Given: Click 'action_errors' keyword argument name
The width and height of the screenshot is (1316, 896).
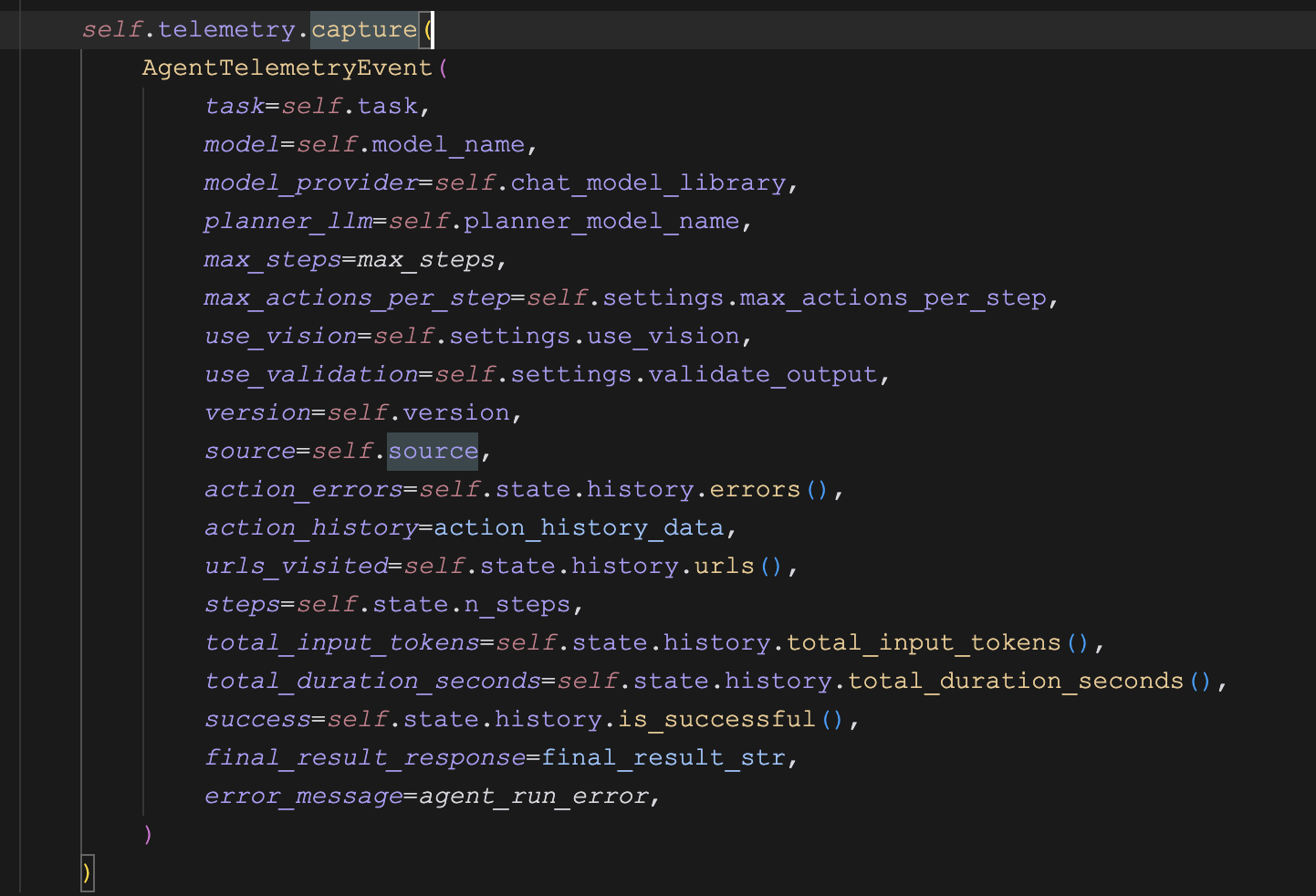Looking at the screenshot, I should click(303, 490).
